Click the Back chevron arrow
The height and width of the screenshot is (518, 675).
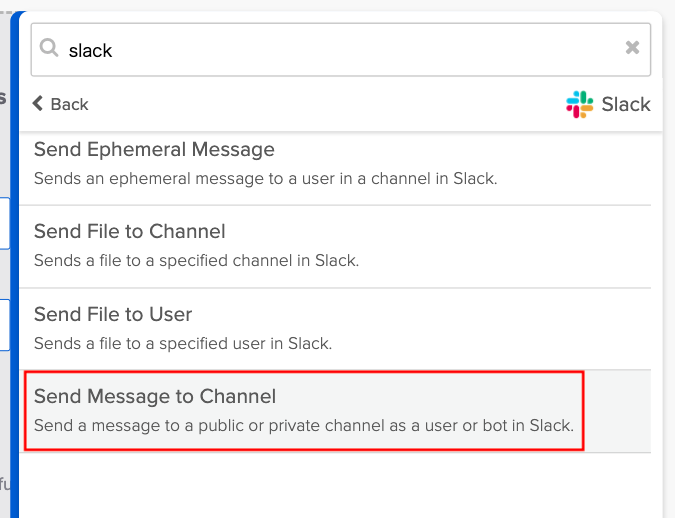tap(38, 103)
